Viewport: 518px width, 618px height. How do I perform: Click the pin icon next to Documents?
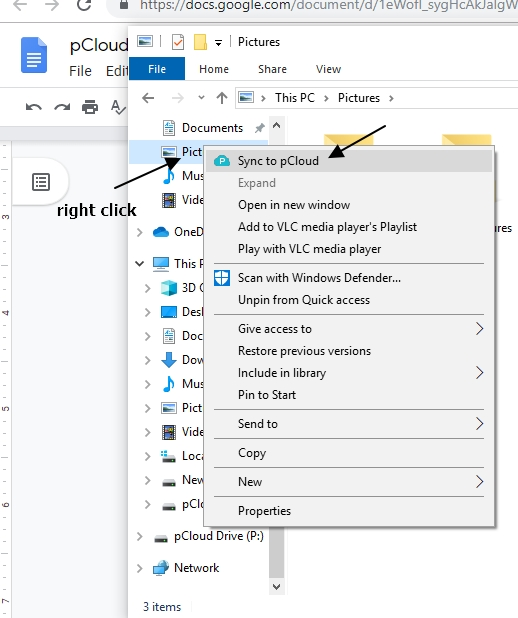259,128
